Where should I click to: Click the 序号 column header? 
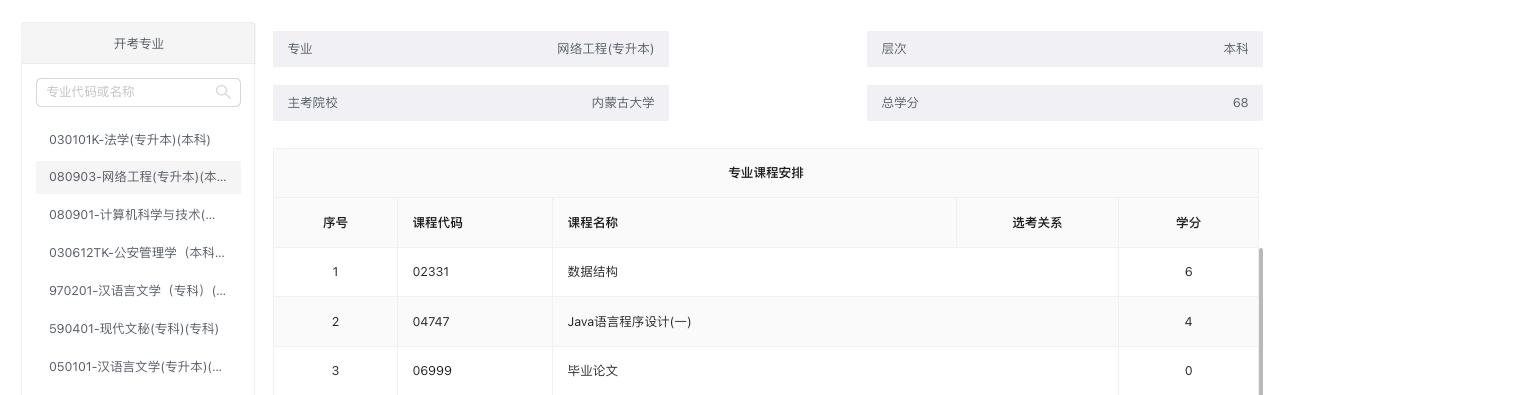click(335, 223)
